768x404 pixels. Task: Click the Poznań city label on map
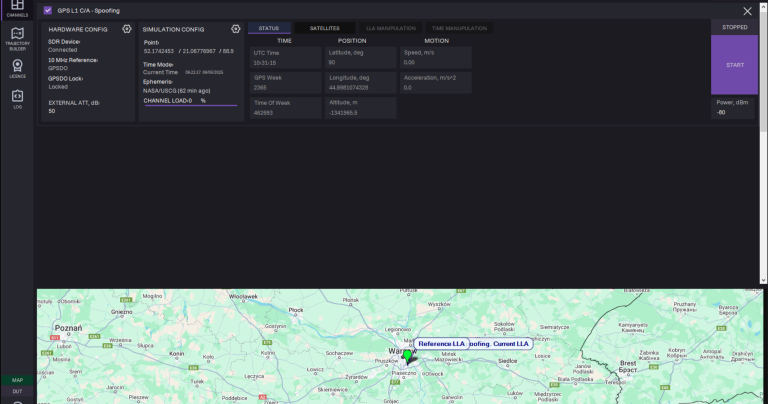(68, 328)
